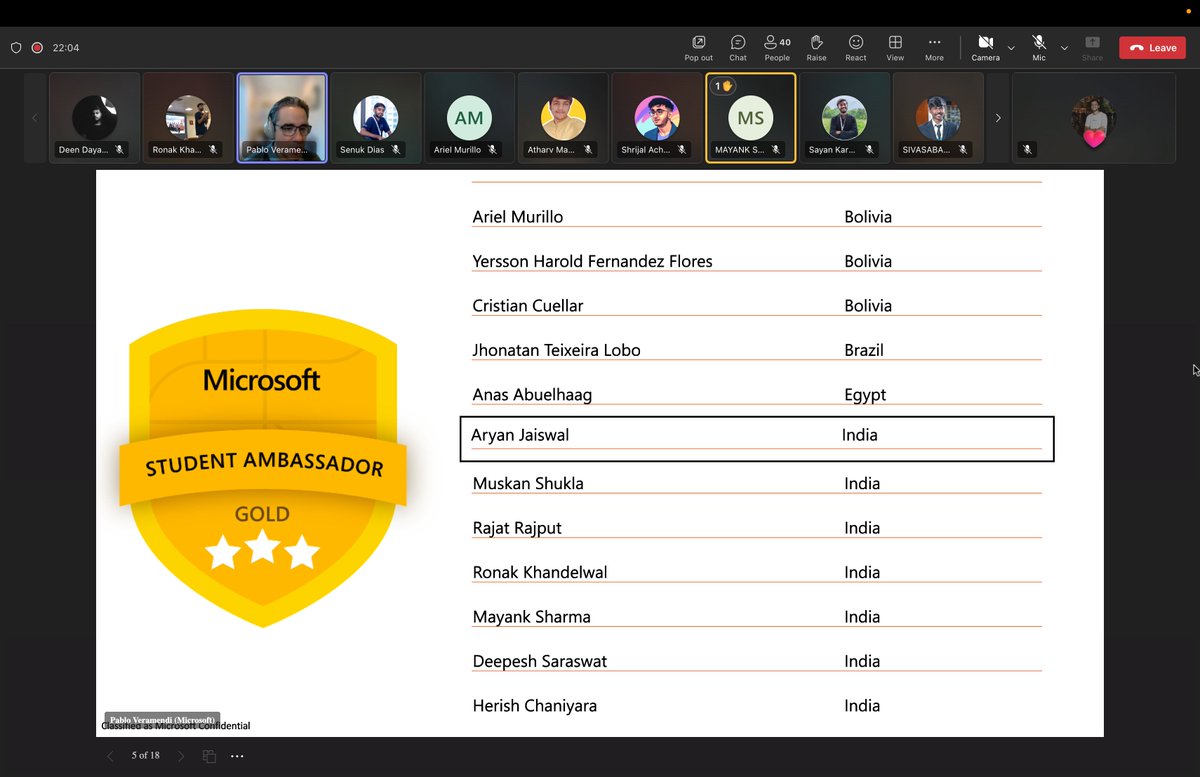Go to previous participants page
Screen dimensions: 1200x777
[35, 118]
